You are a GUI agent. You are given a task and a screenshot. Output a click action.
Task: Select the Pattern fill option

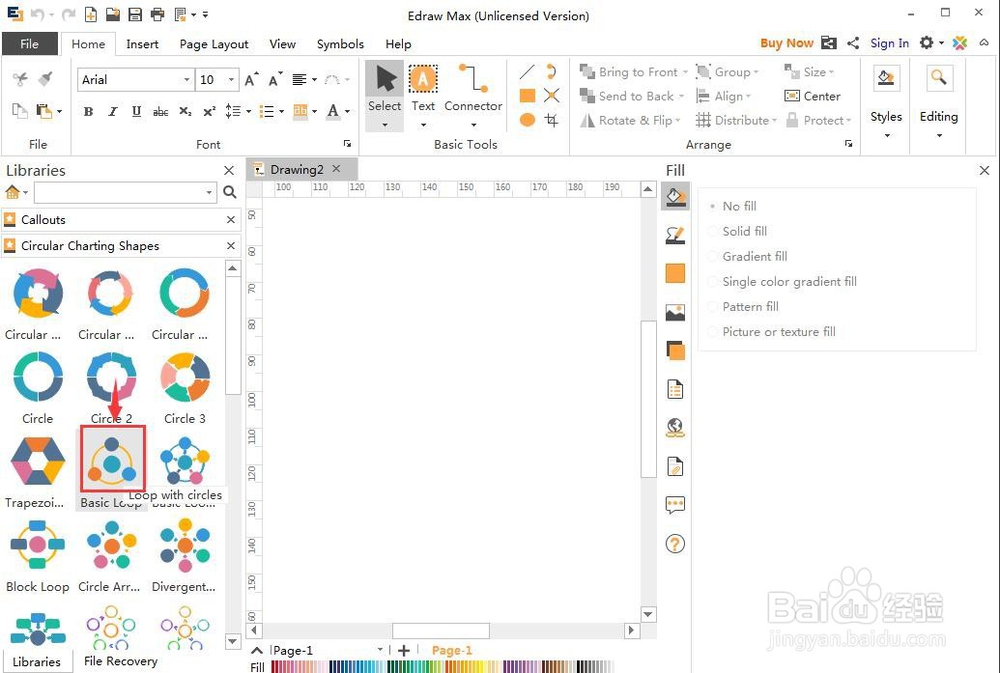coord(744,306)
